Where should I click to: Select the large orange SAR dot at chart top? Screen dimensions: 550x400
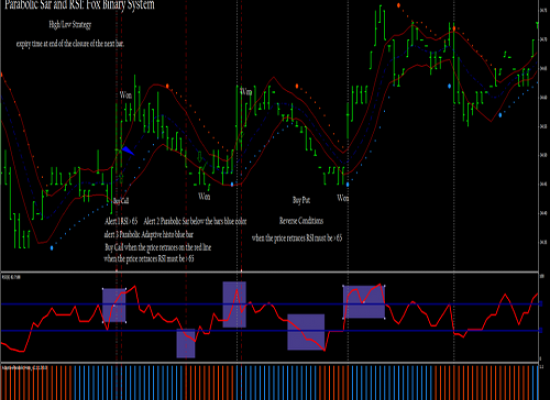point(398,5)
